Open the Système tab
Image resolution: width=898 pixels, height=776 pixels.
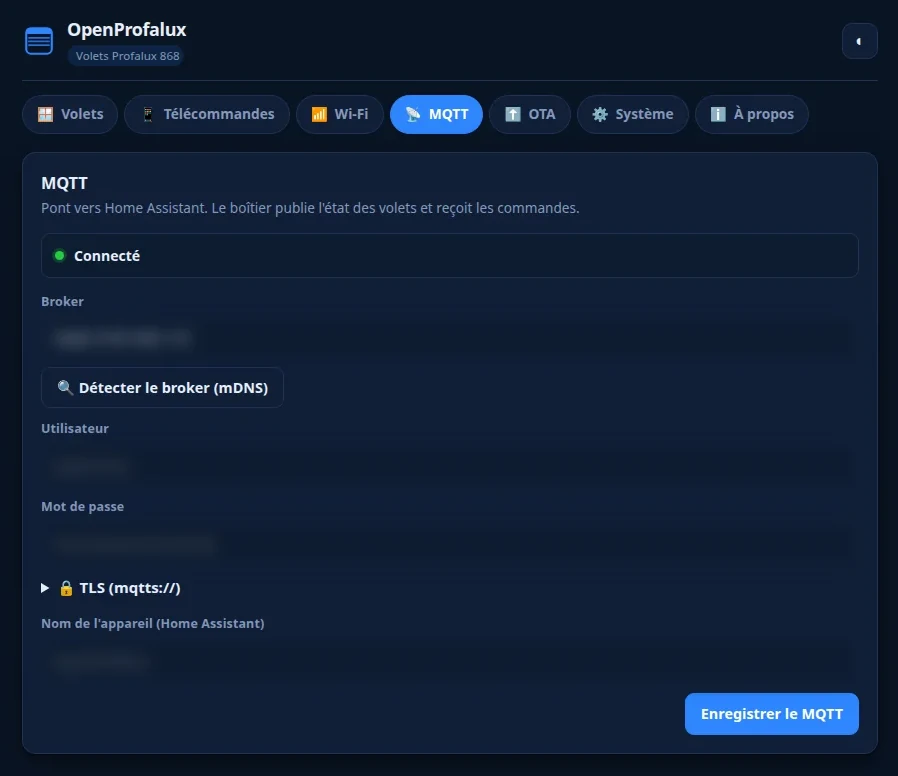tap(632, 114)
